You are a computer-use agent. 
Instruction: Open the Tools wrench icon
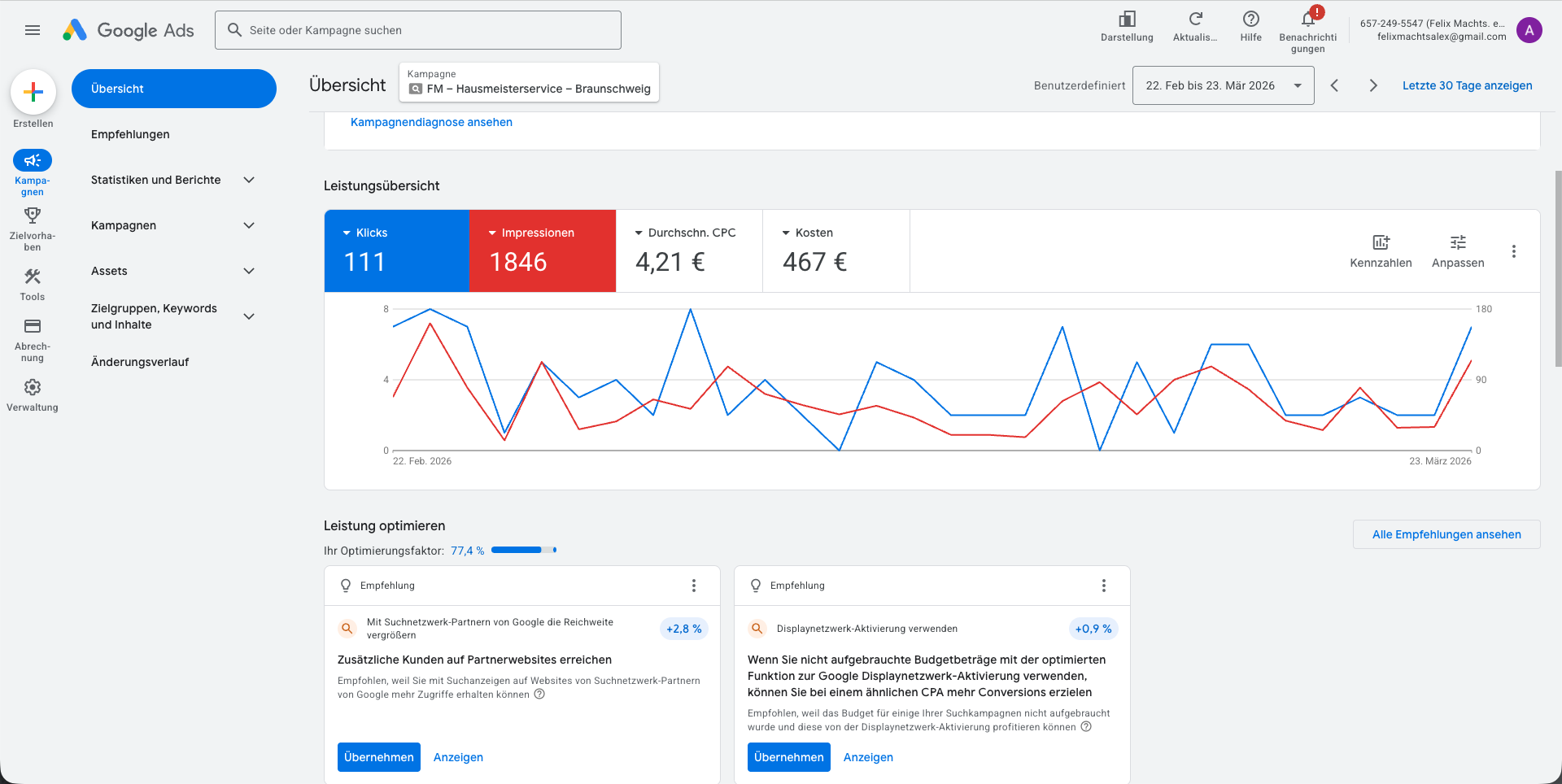click(x=33, y=277)
